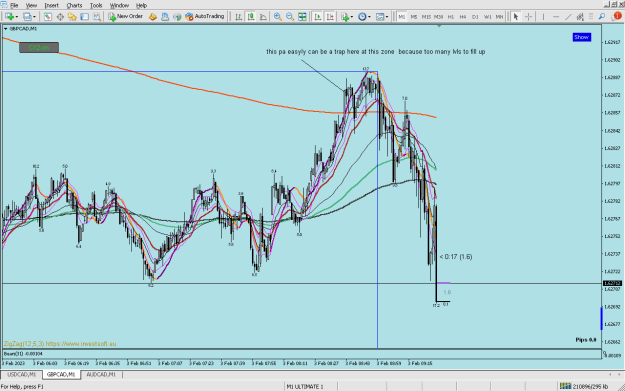This screenshot has height=391, width=625.
Task: Select the trendline tool
Action: coord(568,17)
